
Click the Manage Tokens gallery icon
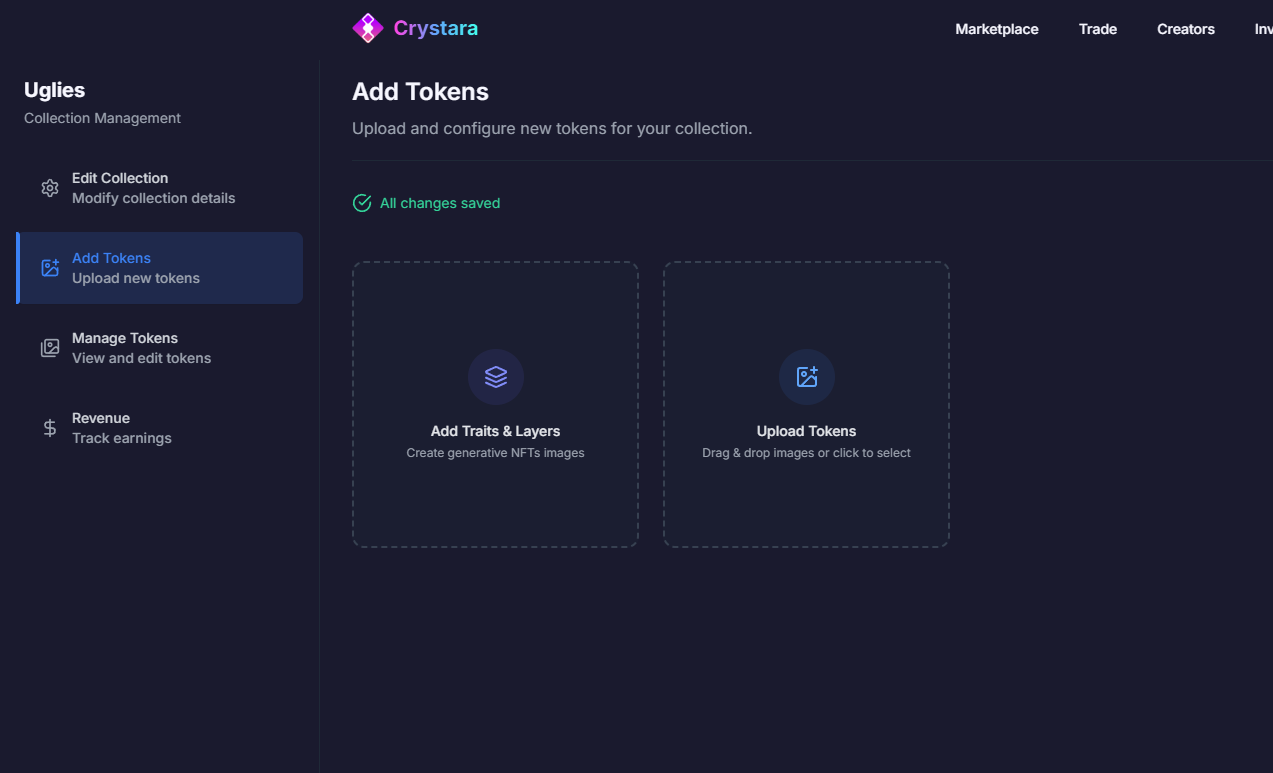point(50,348)
